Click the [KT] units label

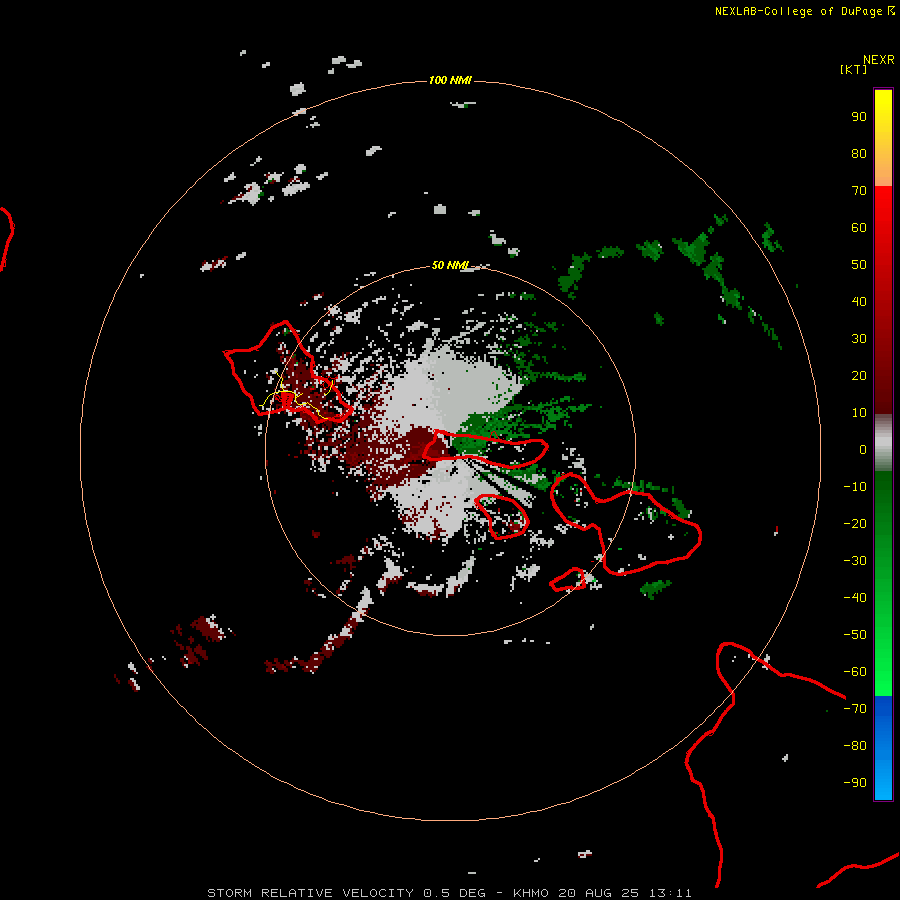click(854, 69)
